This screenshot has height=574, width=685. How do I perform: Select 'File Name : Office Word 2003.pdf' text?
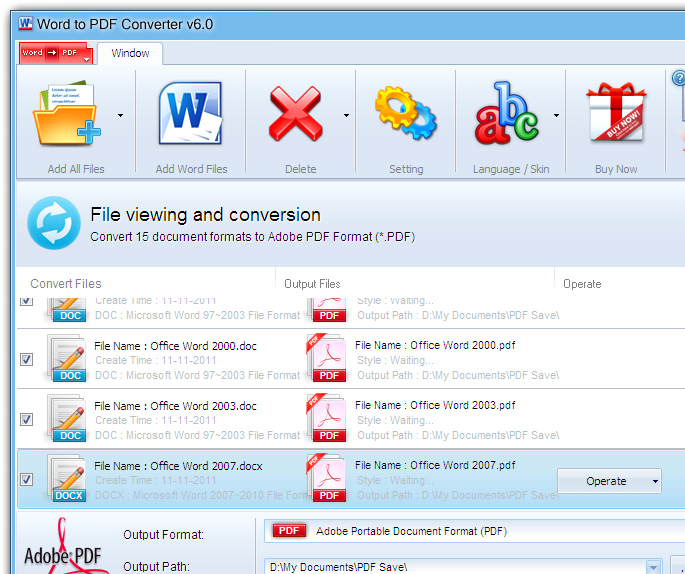click(435, 405)
